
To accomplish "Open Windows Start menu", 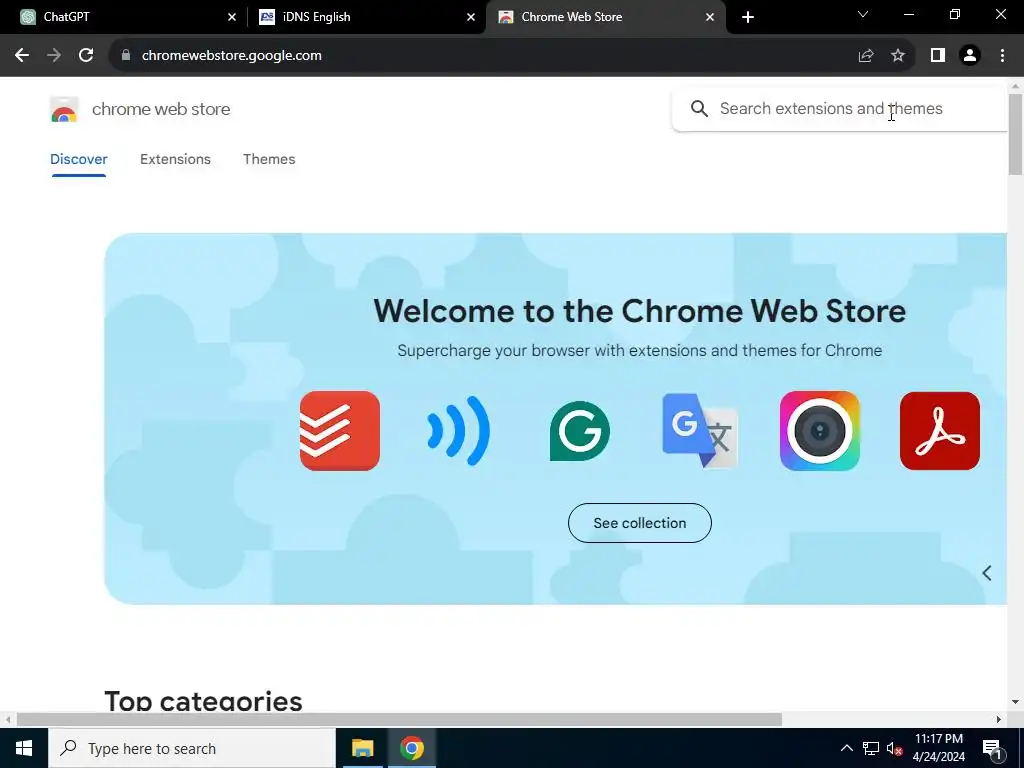I will (x=24, y=748).
